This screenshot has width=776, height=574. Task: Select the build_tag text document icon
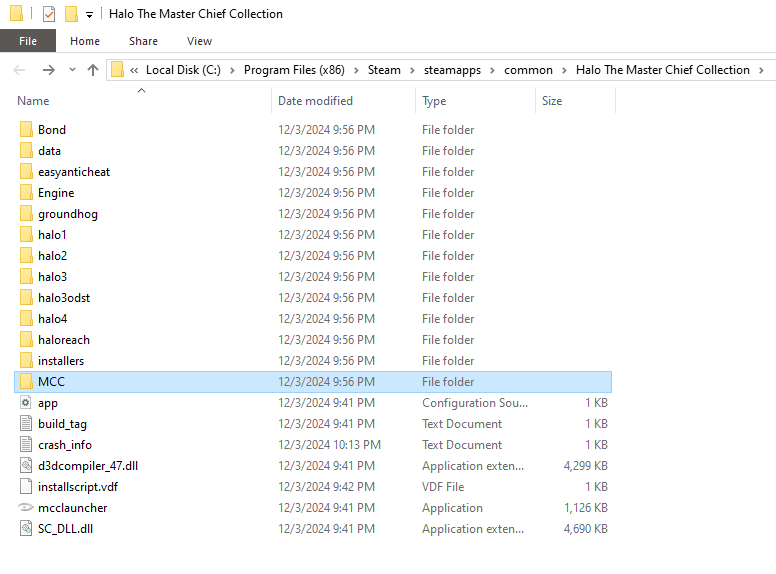[26, 424]
